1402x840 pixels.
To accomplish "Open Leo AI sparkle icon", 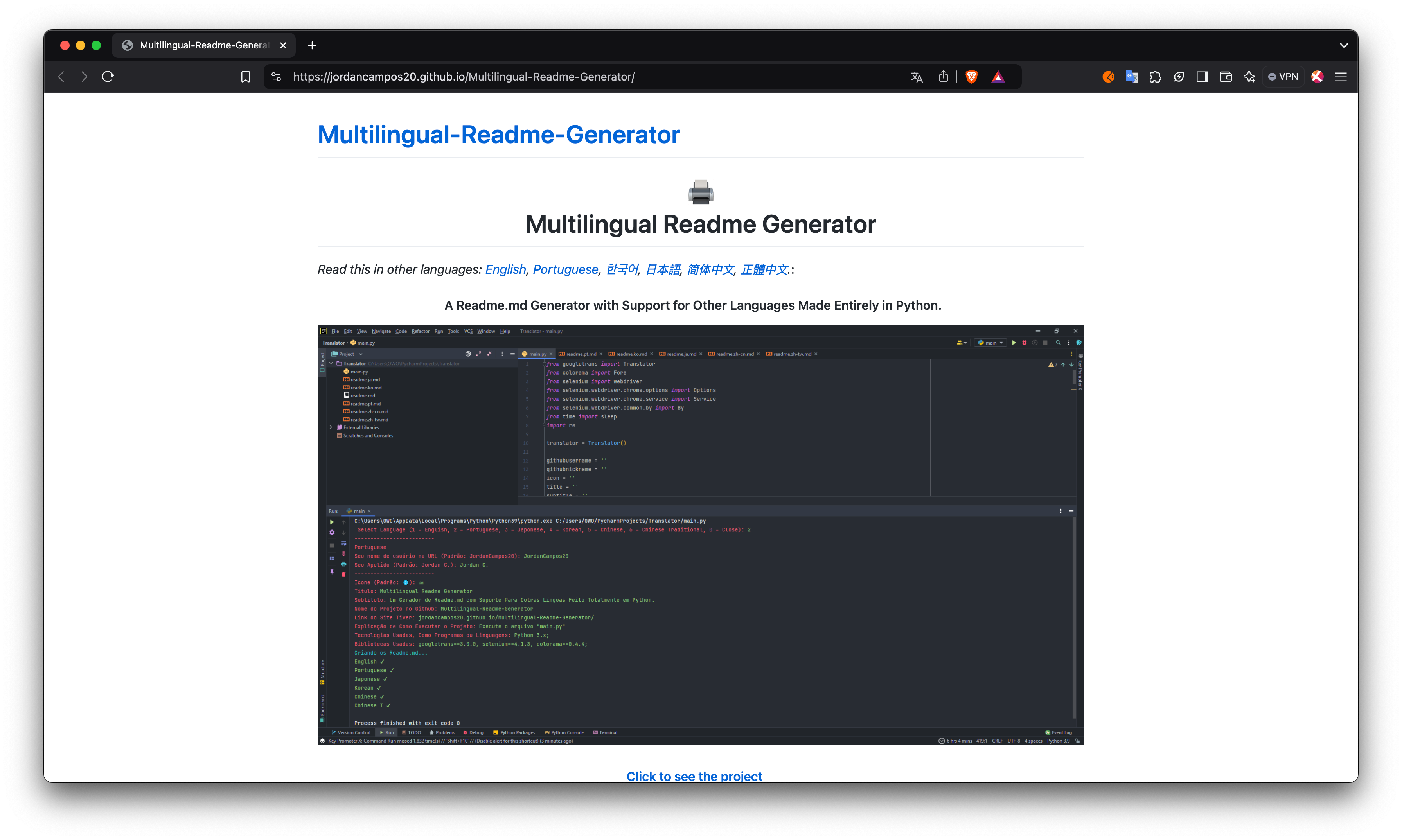I will (1249, 77).
